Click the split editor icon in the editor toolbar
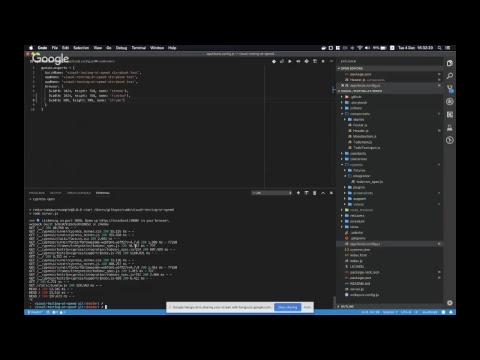This screenshot has width=480, height=360. tap(315, 61)
